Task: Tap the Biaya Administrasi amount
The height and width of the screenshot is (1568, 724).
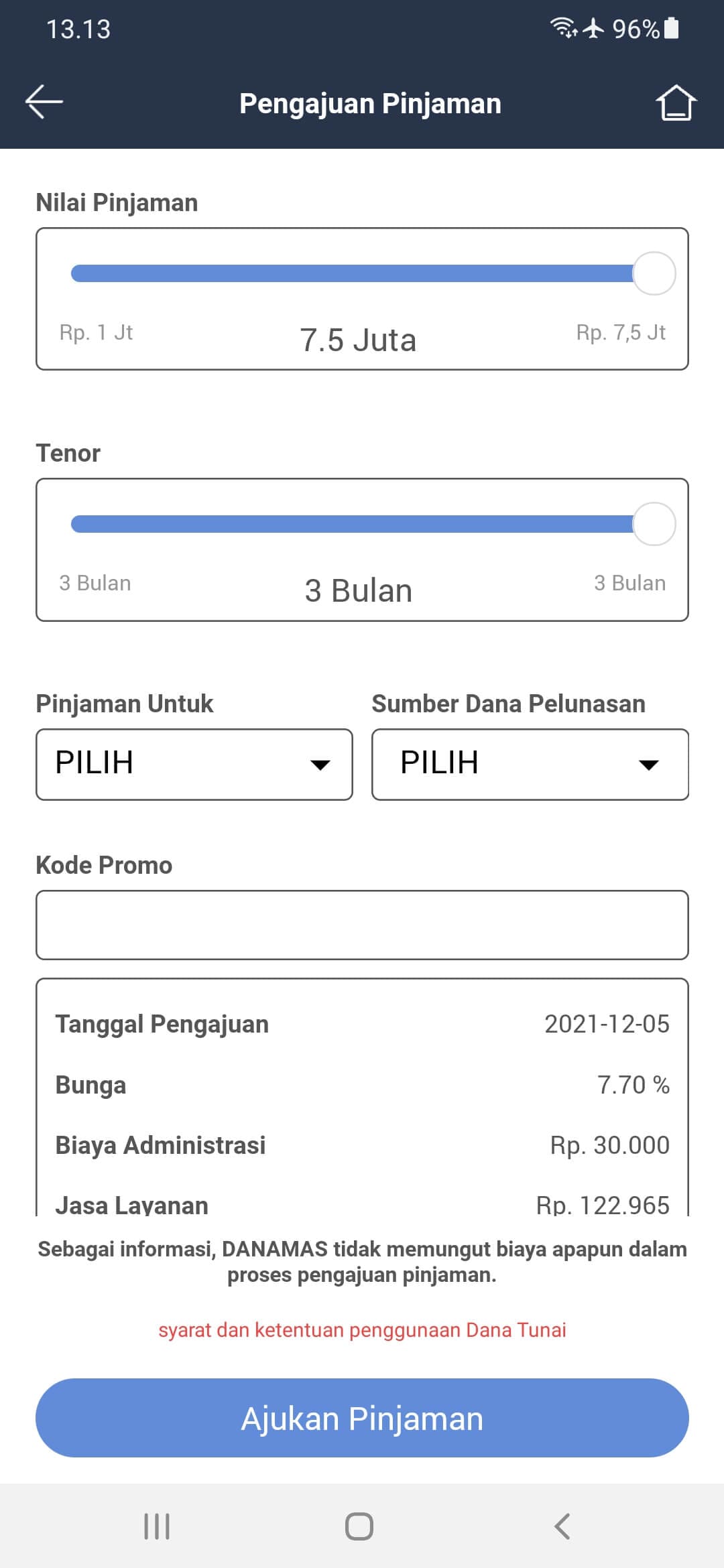Action: (609, 1145)
